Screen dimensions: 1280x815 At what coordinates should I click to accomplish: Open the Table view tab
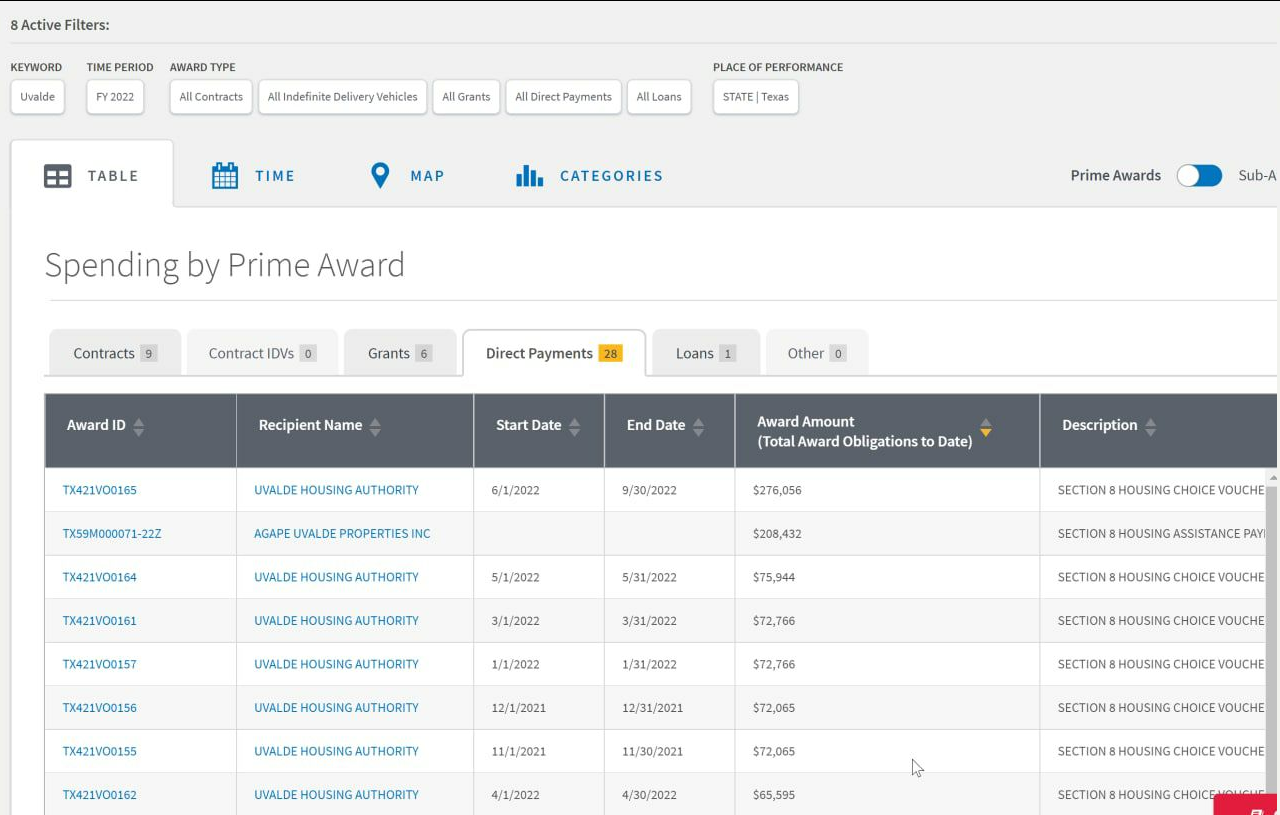[x=92, y=176]
